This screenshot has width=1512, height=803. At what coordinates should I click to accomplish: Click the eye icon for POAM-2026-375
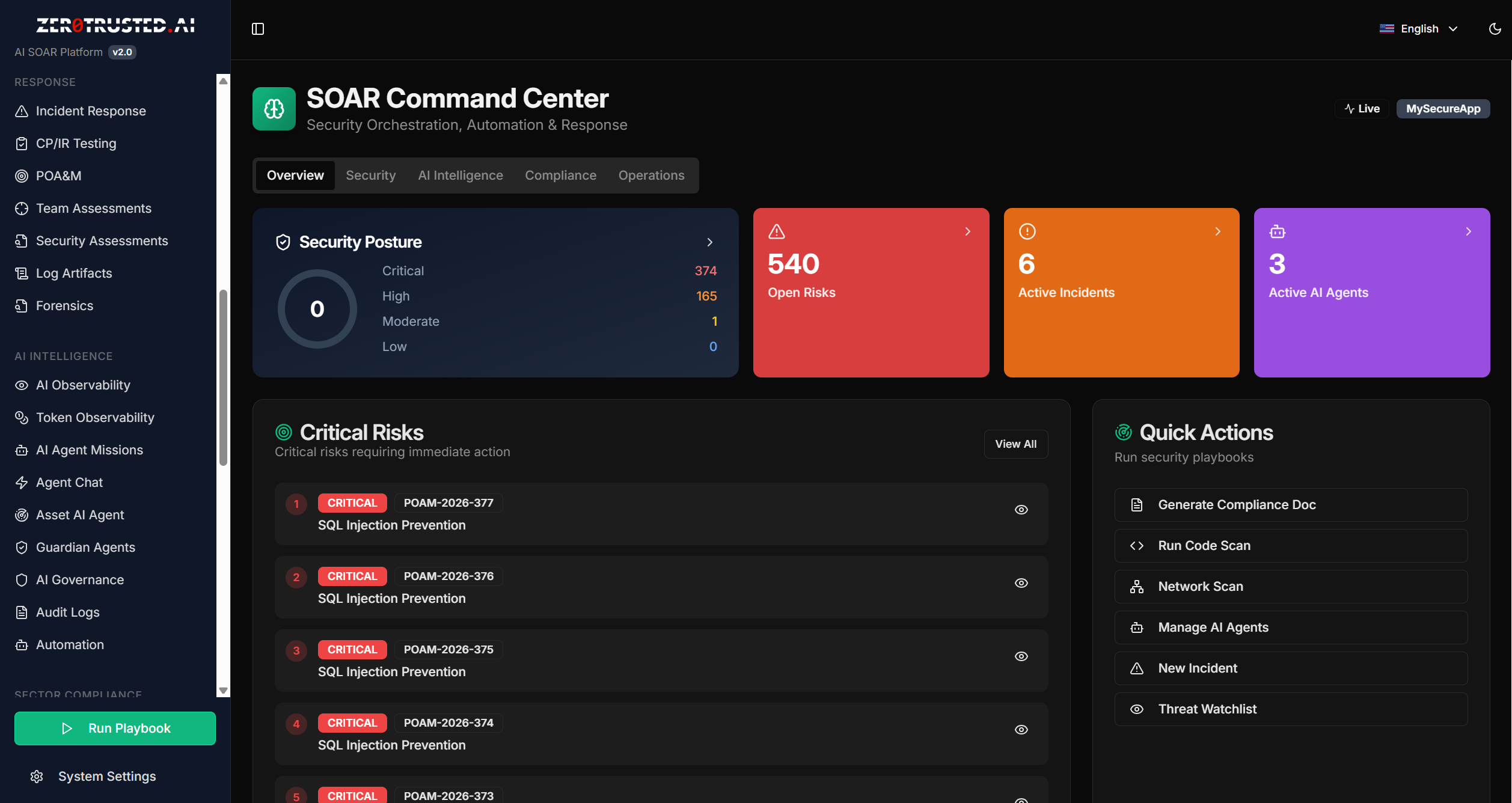[1021, 656]
